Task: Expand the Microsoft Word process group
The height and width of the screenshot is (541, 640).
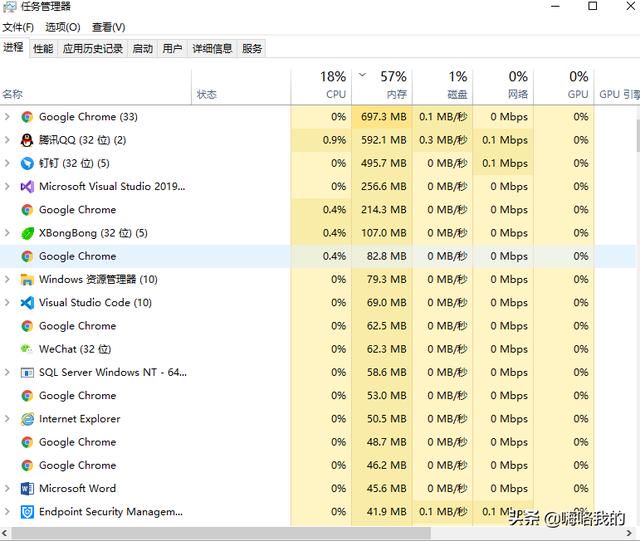Action: (7, 488)
